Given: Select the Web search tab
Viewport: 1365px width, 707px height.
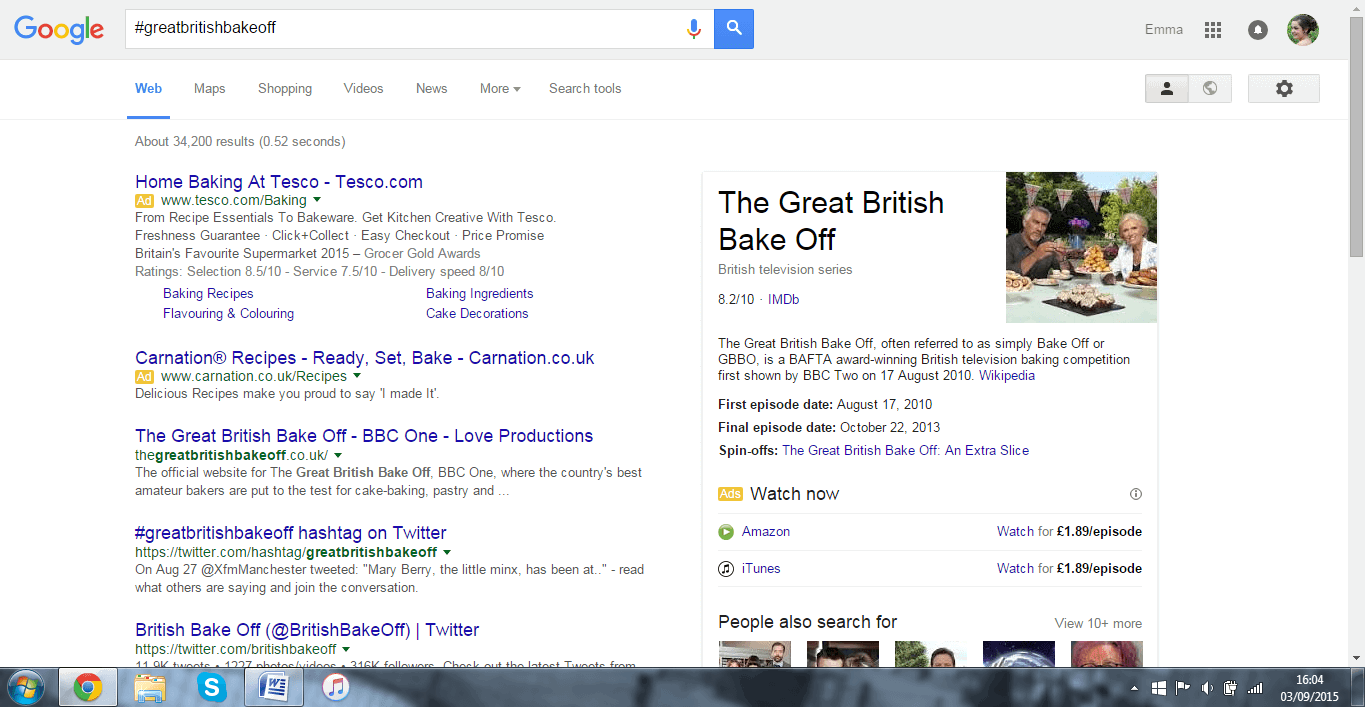Looking at the screenshot, I should (x=148, y=89).
